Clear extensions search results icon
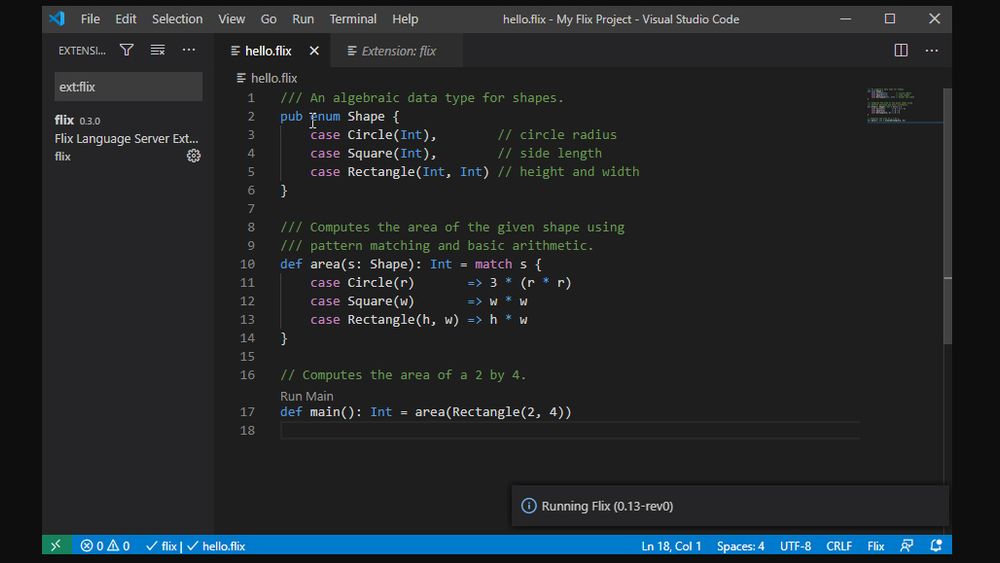This screenshot has height=563, width=1000. point(158,50)
